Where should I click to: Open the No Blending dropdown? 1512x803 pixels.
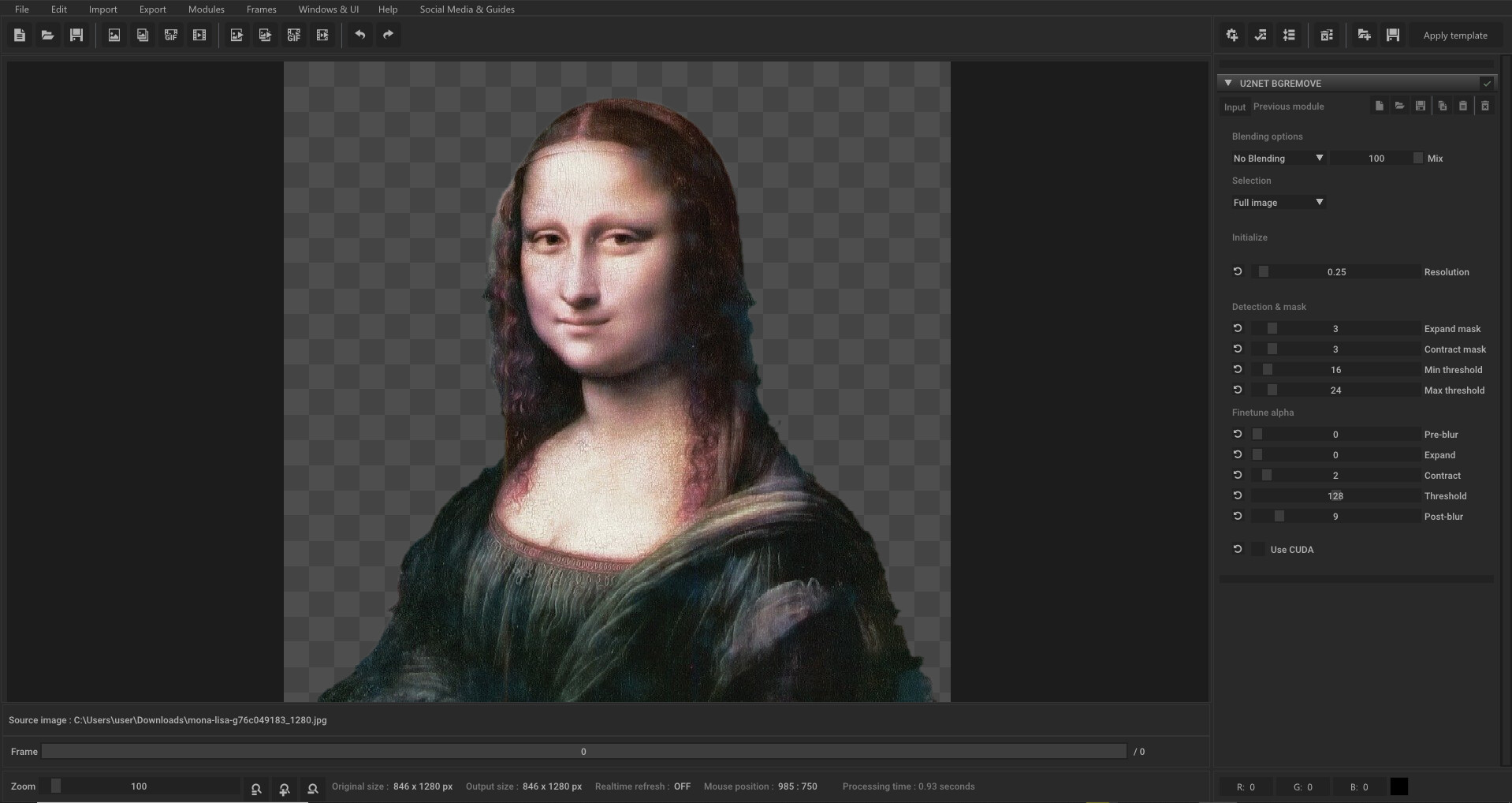1277,159
